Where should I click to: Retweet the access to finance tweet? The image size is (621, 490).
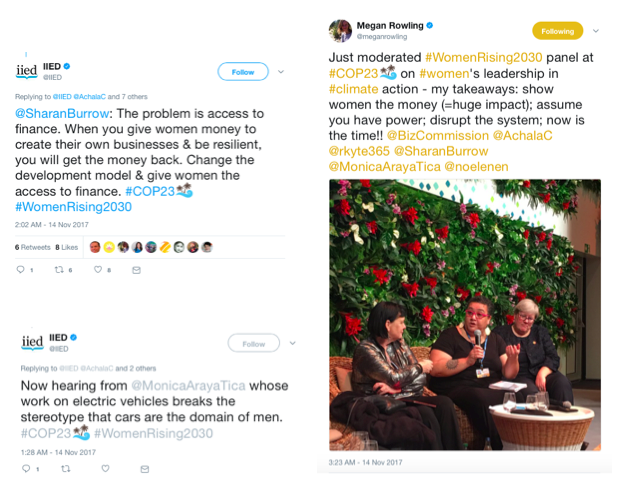pos(59,270)
